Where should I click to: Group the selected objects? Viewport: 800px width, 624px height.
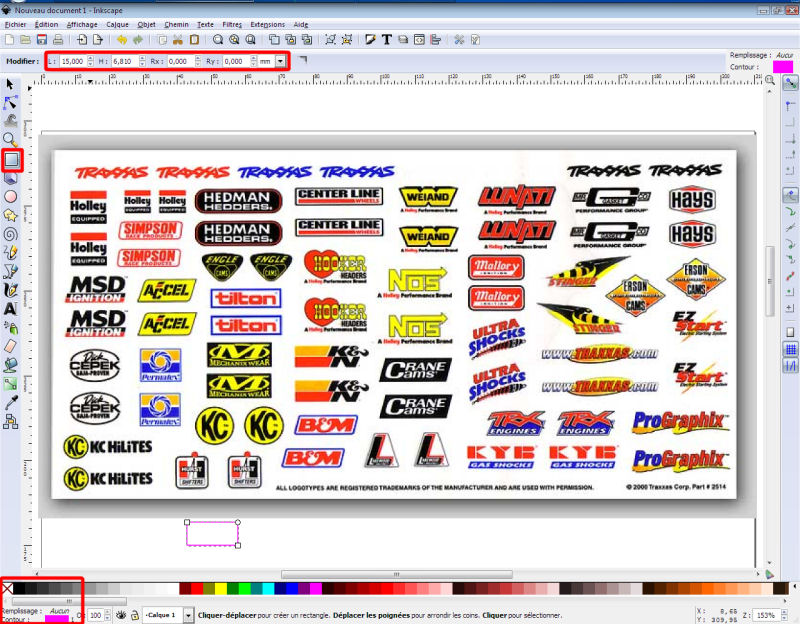click(331, 39)
